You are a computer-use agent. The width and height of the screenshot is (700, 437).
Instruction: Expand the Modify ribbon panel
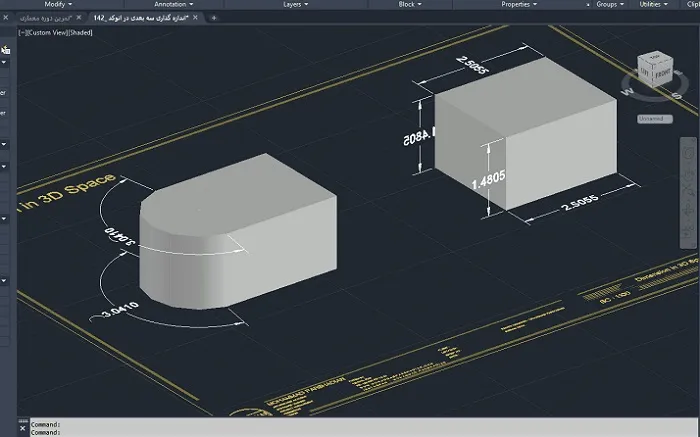coord(58,4)
